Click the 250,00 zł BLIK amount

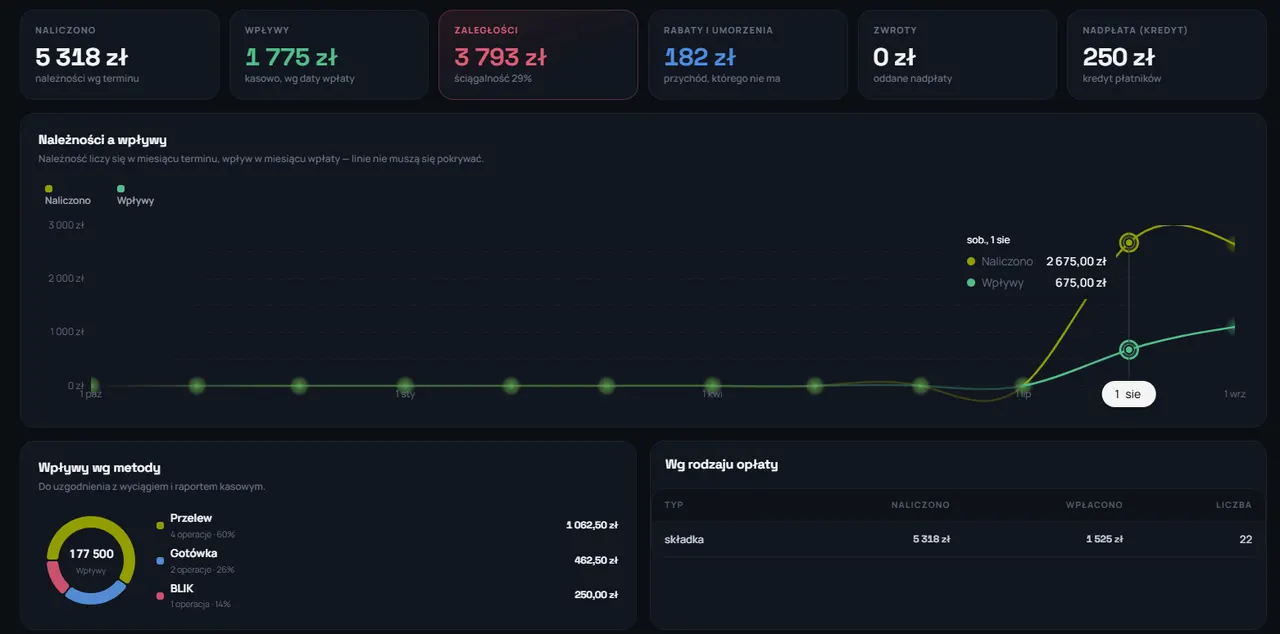coord(598,595)
